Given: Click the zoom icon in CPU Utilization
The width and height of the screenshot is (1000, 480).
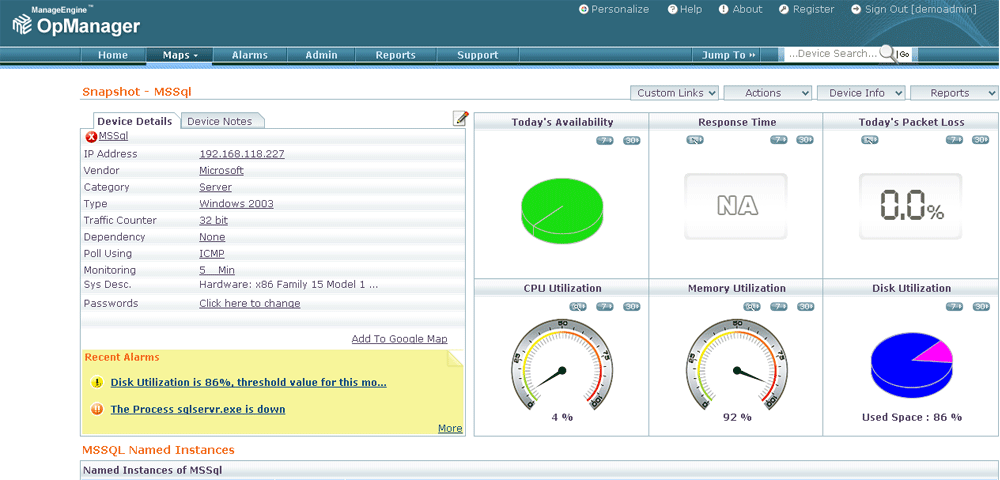Looking at the screenshot, I should pyautogui.click(x=578, y=307).
